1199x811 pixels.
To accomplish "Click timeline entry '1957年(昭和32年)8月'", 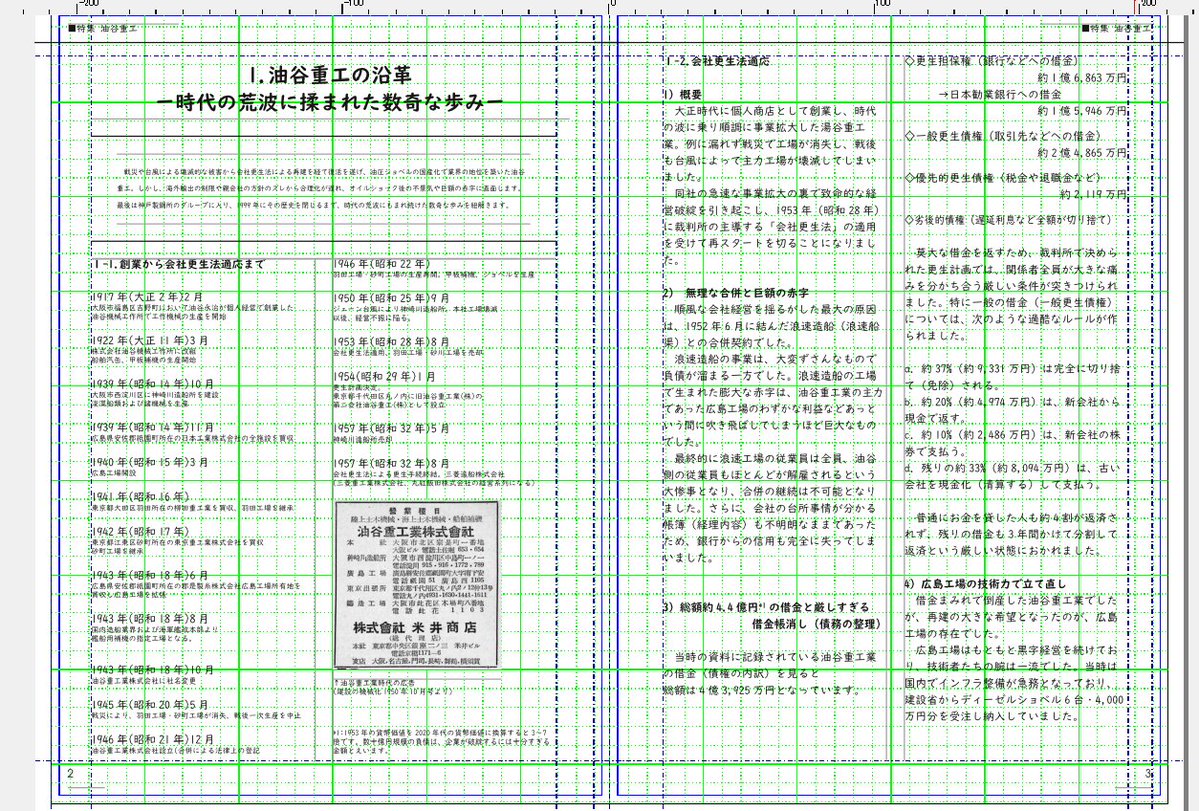I will click(x=392, y=464).
